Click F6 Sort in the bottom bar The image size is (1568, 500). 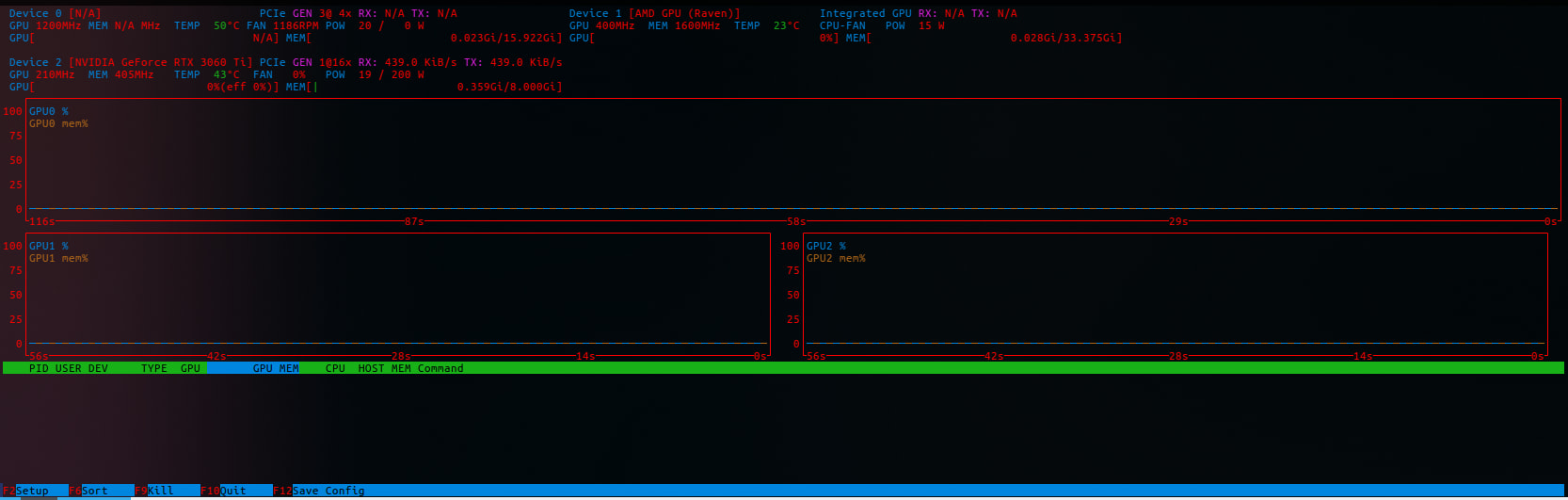[88, 491]
